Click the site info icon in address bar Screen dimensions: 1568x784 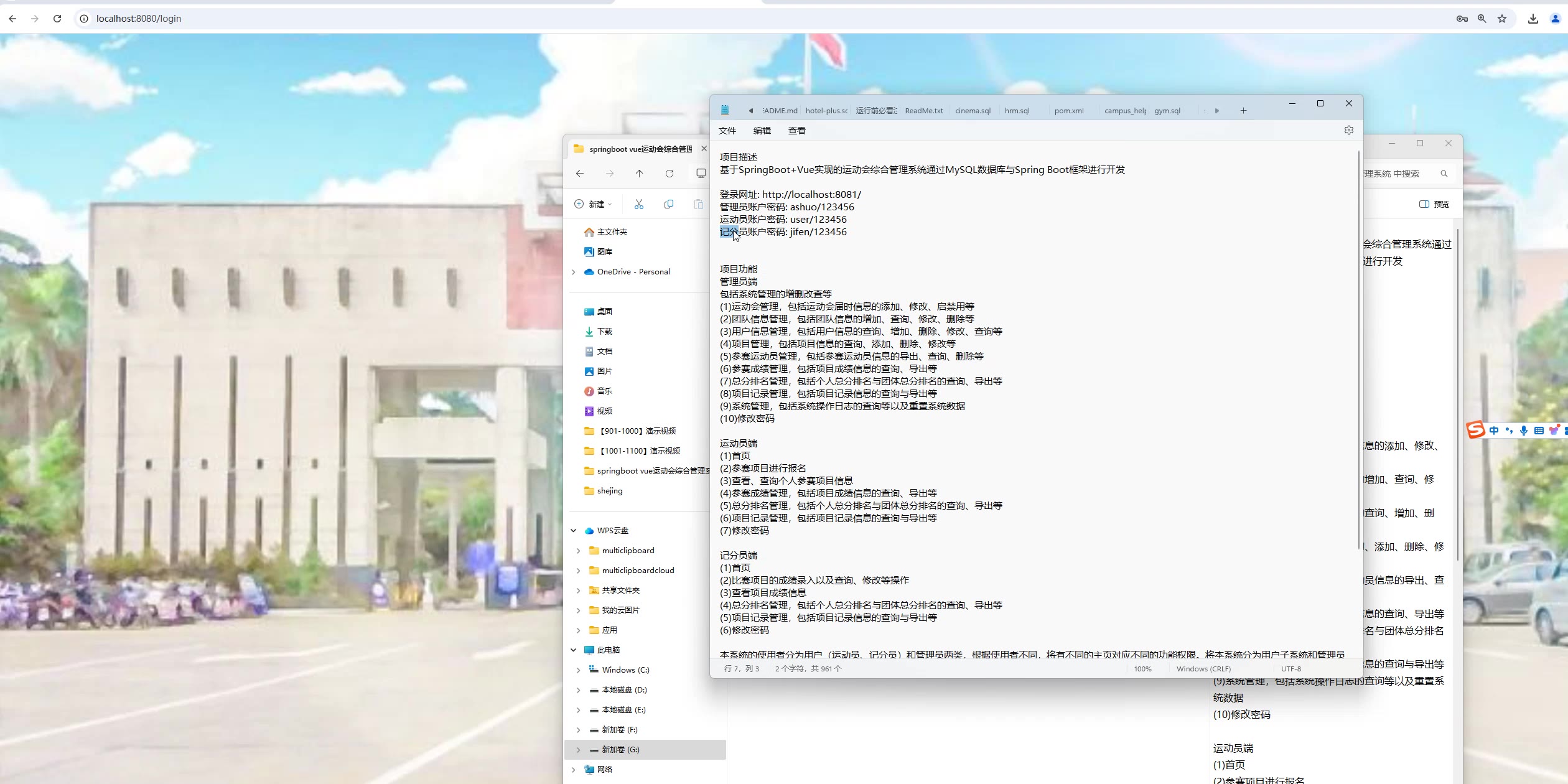[x=84, y=19]
